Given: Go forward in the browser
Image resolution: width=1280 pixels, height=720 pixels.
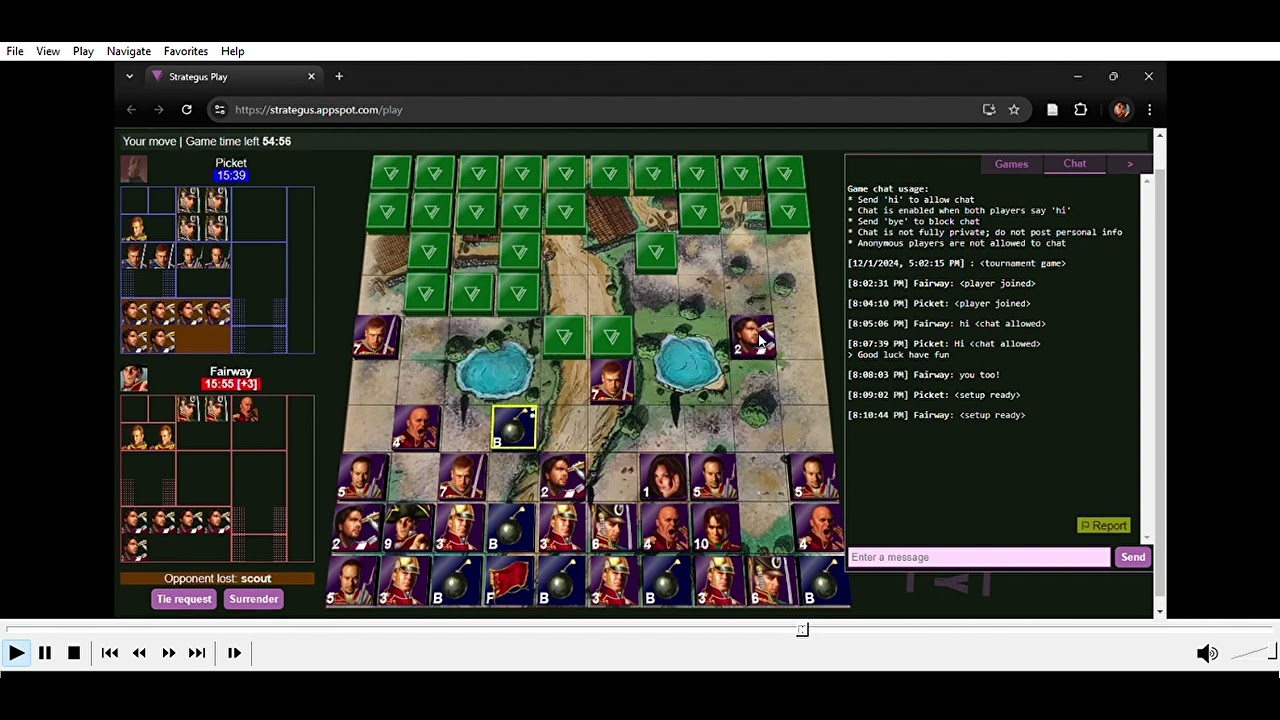Looking at the screenshot, I should (x=158, y=110).
